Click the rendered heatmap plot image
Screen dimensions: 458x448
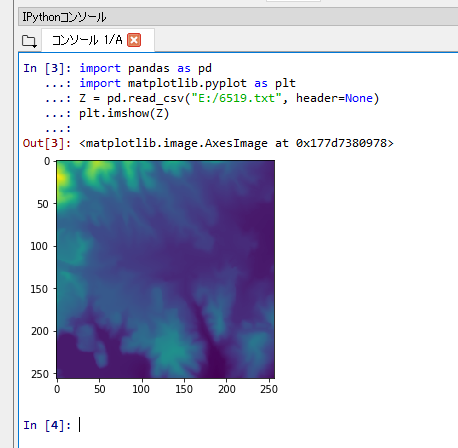166,269
